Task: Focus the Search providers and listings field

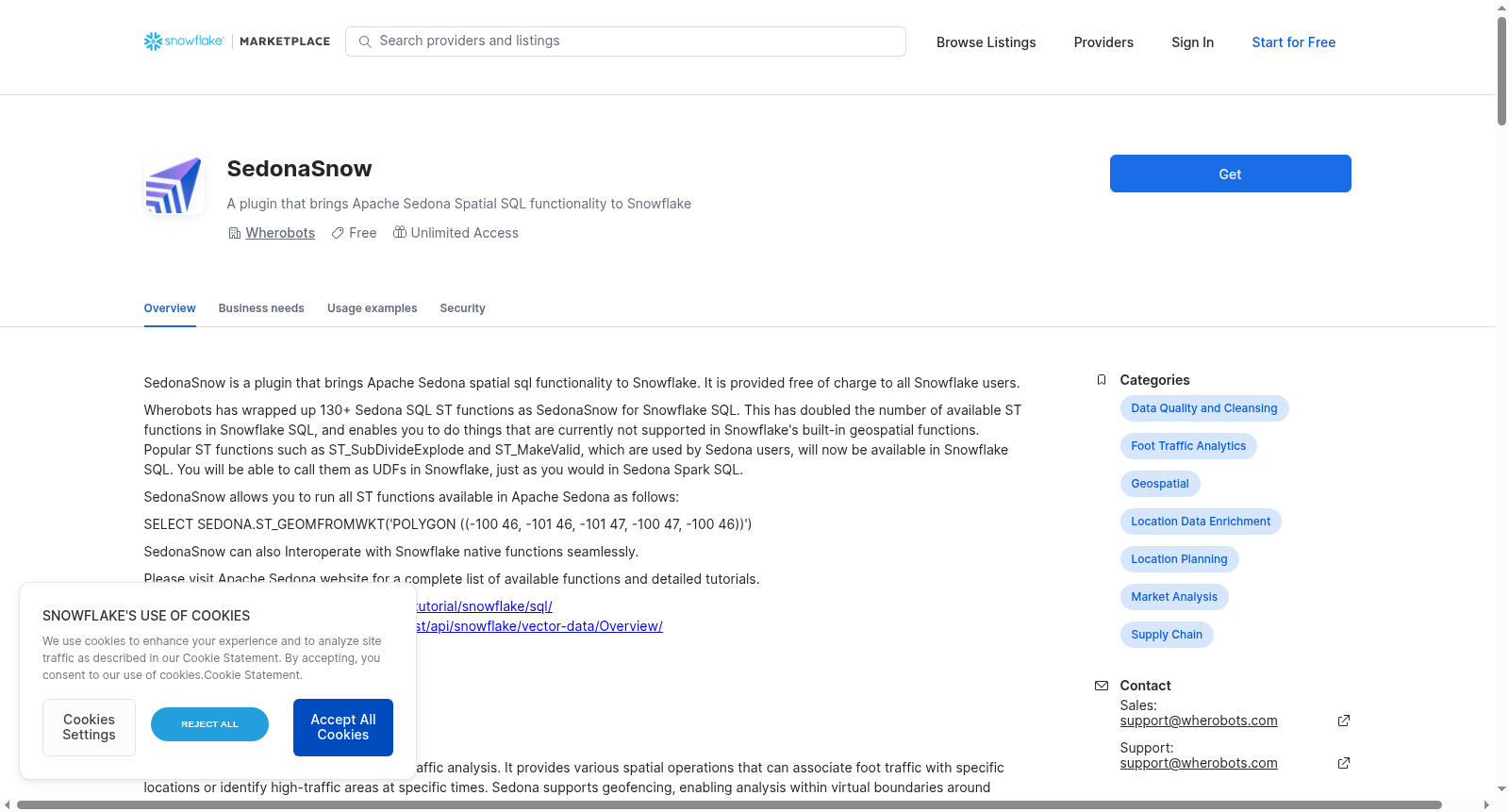Action: [625, 41]
